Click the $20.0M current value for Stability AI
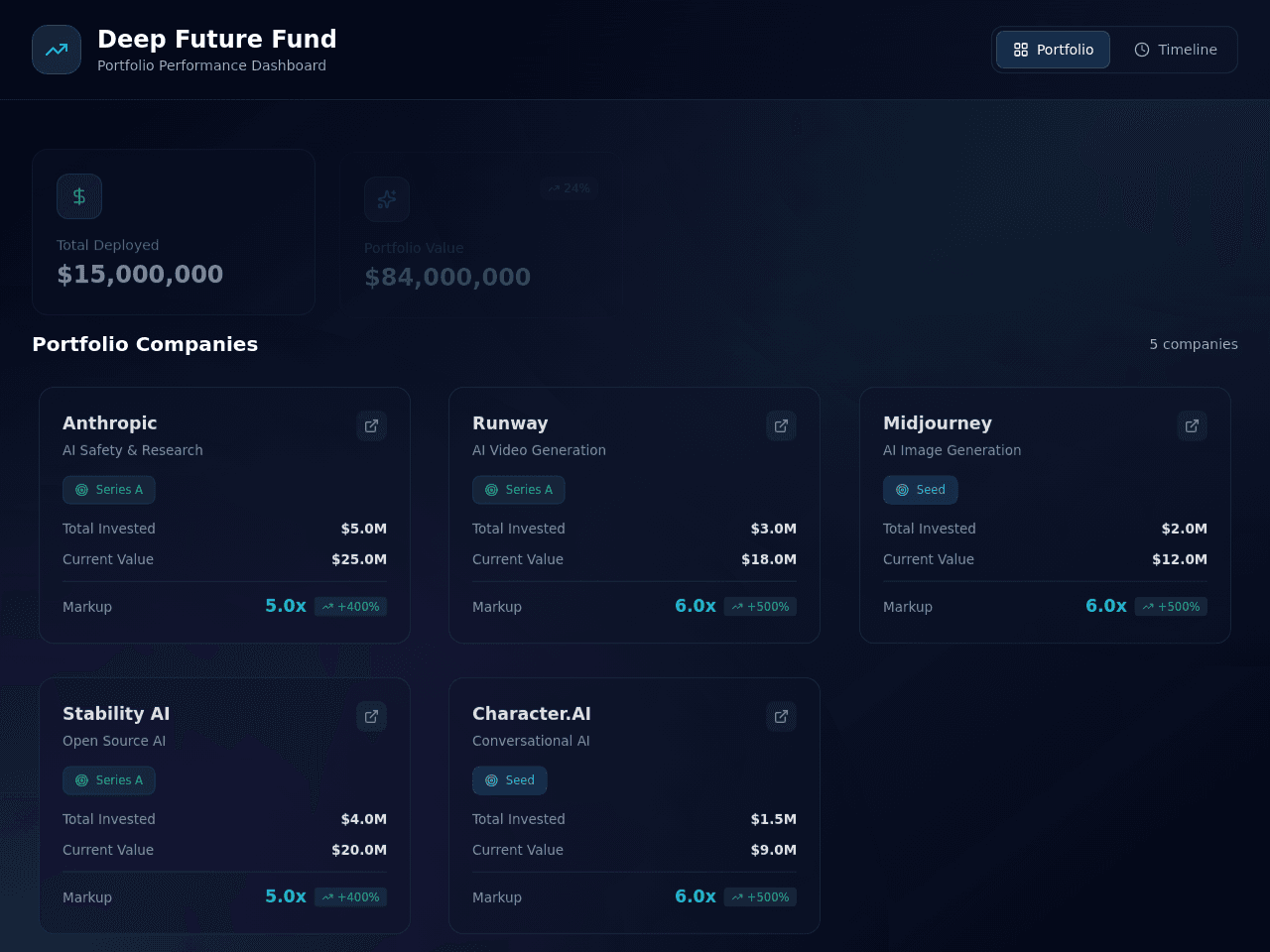The image size is (1270, 952). 359,850
